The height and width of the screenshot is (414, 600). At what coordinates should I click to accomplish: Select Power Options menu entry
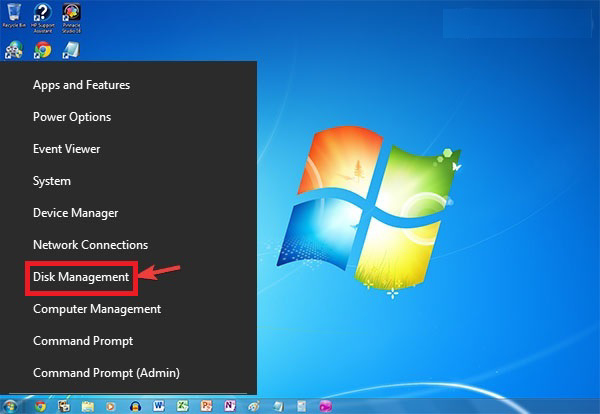[72, 117]
